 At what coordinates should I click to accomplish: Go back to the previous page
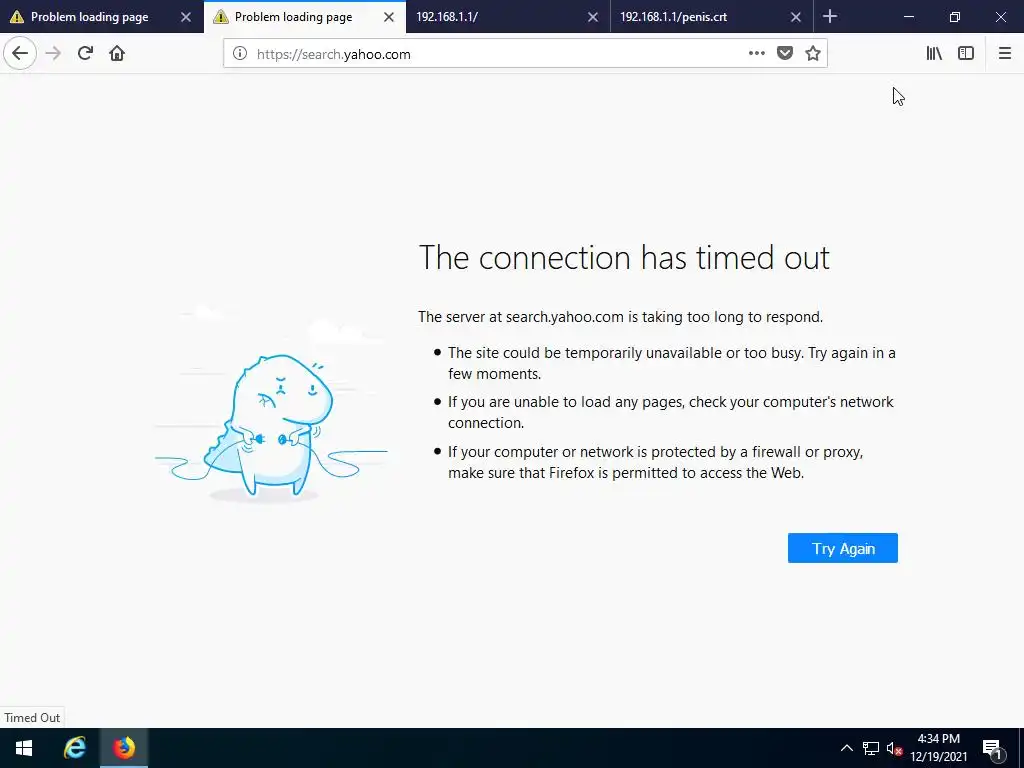point(20,54)
